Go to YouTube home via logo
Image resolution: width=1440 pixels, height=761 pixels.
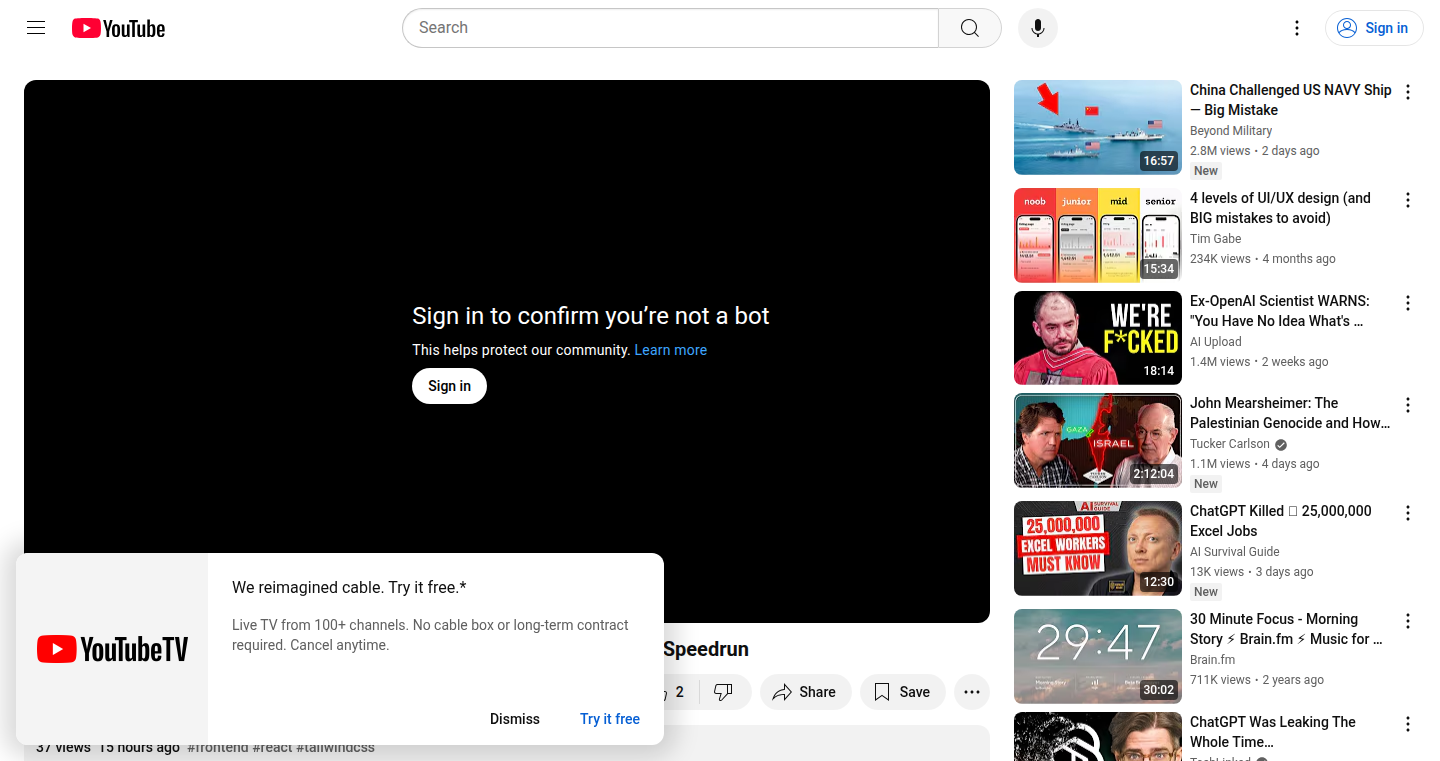pyautogui.click(x=118, y=28)
